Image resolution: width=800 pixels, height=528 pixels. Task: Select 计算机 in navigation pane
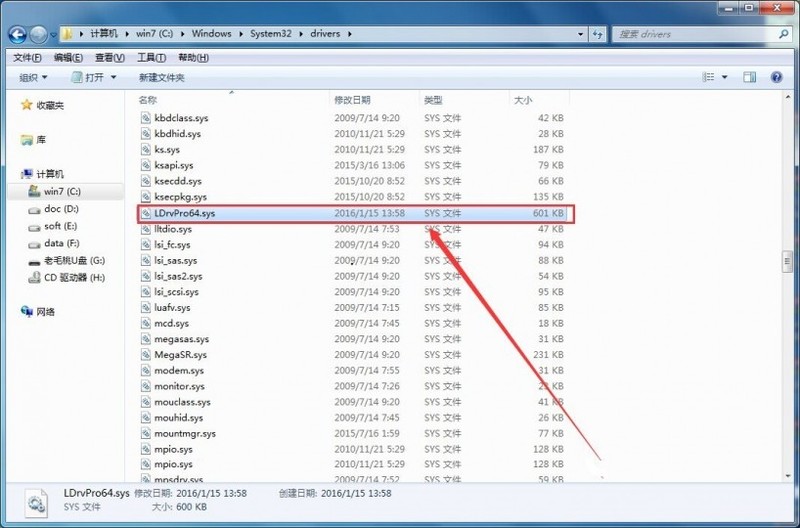point(43,174)
